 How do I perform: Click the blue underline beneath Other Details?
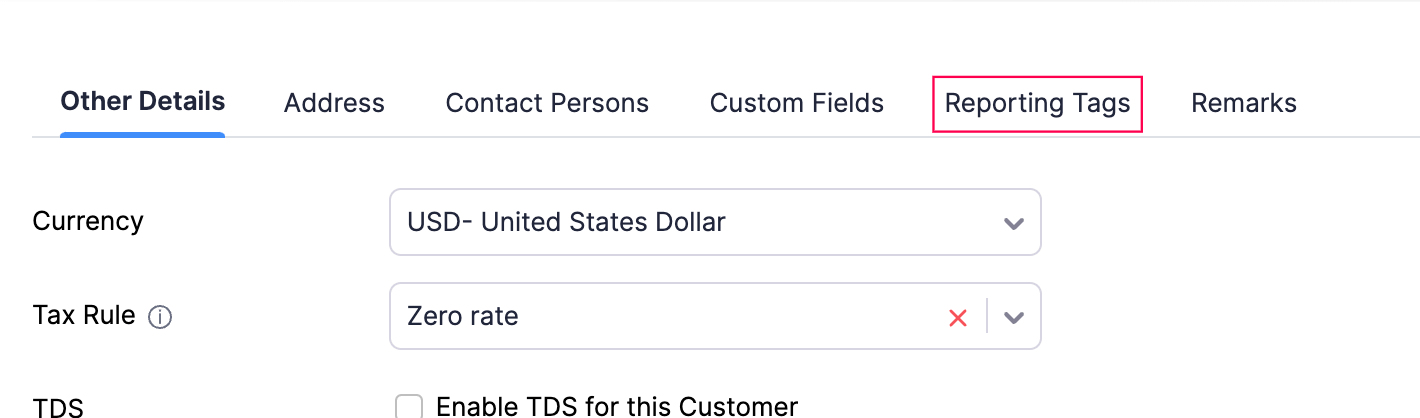[x=142, y=134]
